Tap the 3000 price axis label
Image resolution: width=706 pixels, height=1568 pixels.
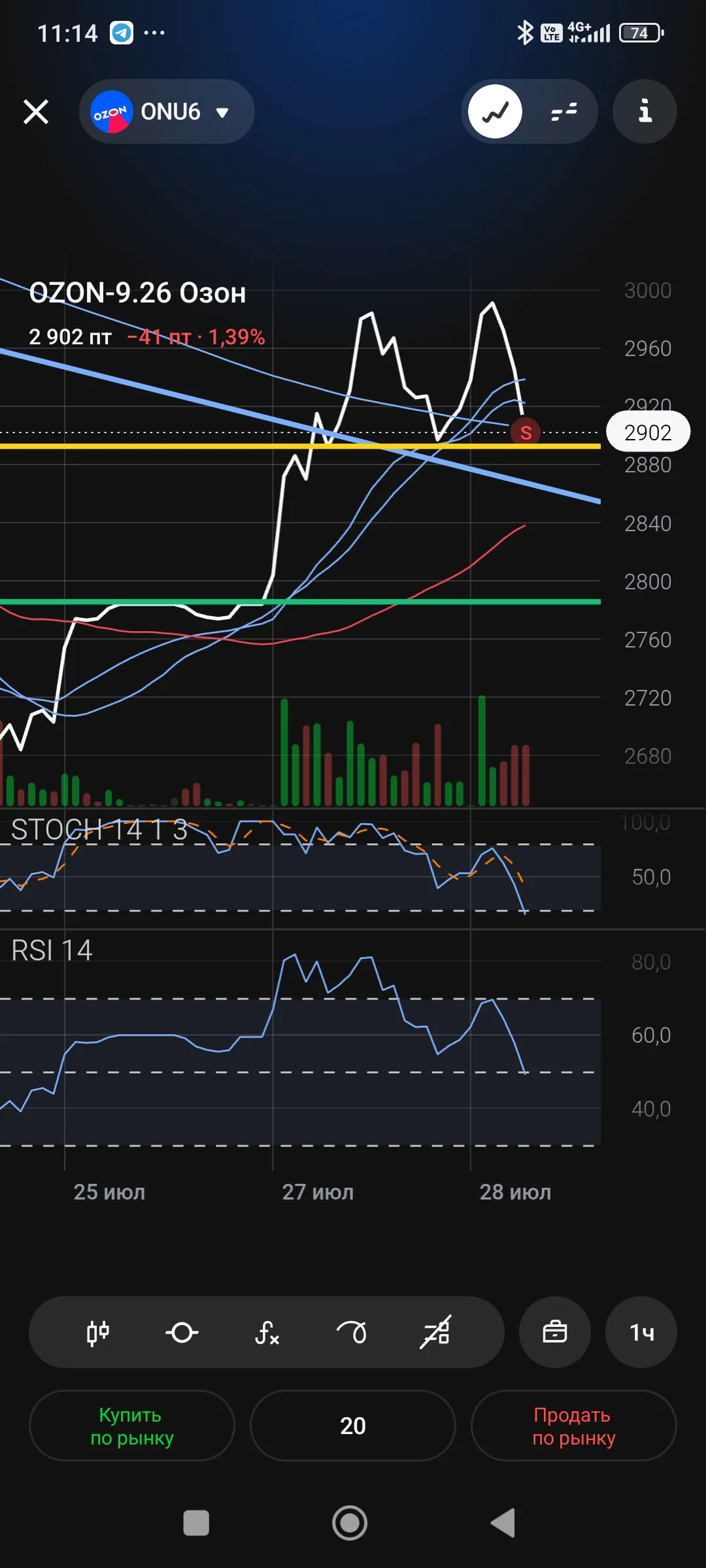click(x=648, y=290)
